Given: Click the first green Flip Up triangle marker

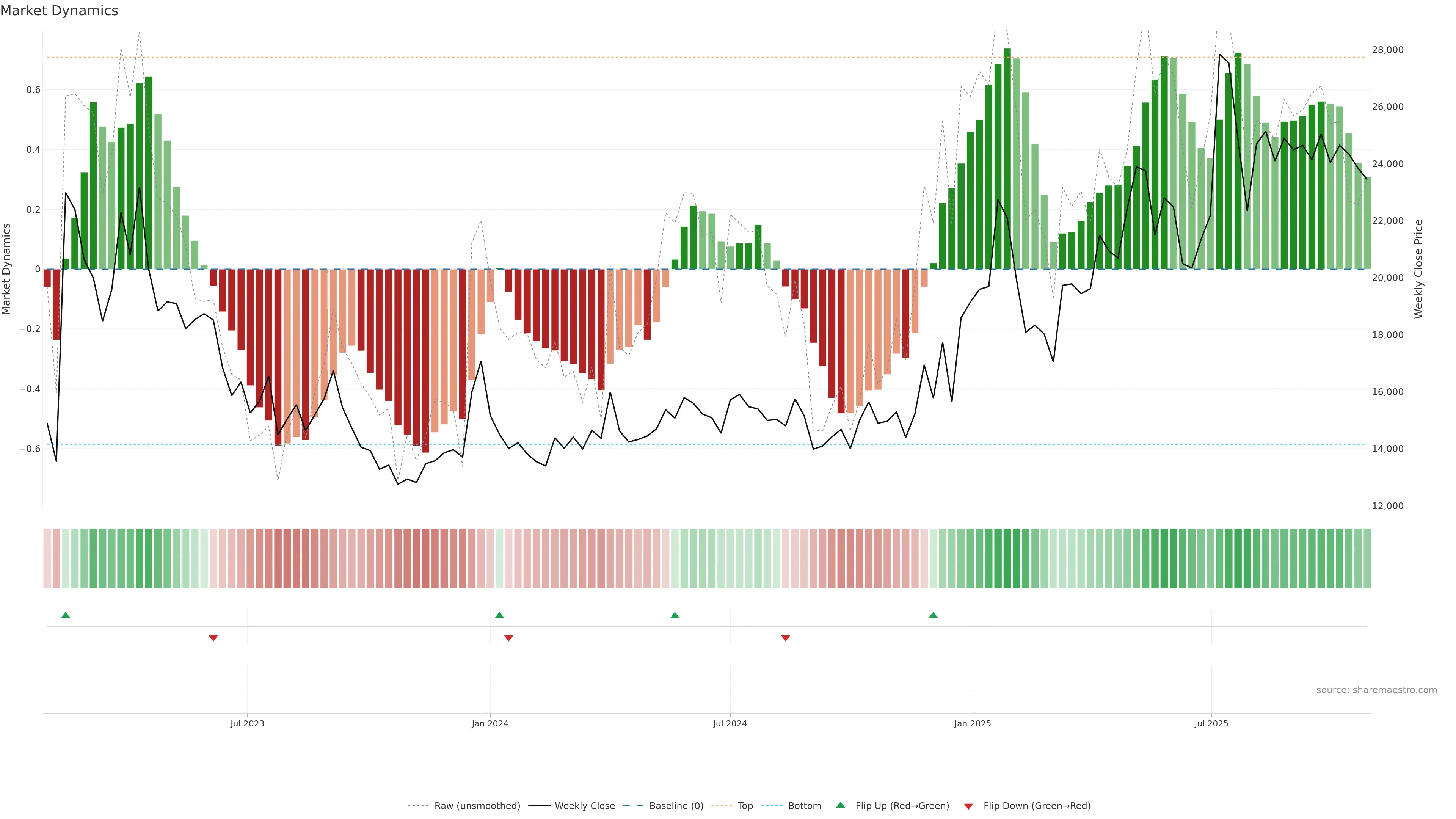Looking at the screenshot, I should coord(66,615).
